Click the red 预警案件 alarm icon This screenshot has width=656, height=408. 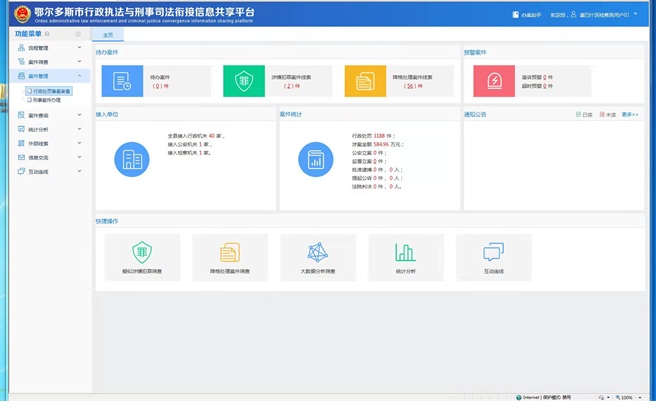click(494, 82)
